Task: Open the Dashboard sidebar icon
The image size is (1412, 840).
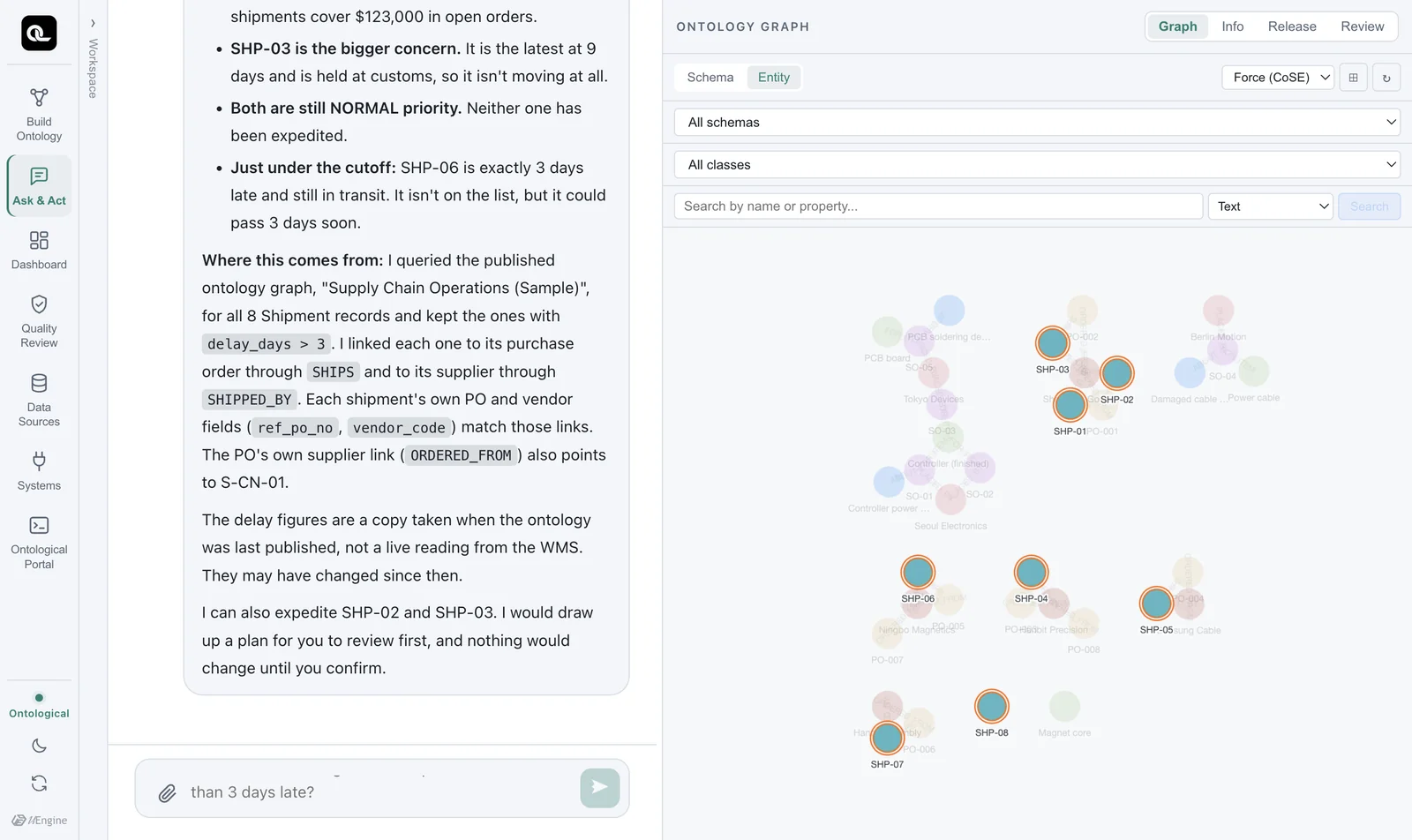Action: click(x=39, y=240)
